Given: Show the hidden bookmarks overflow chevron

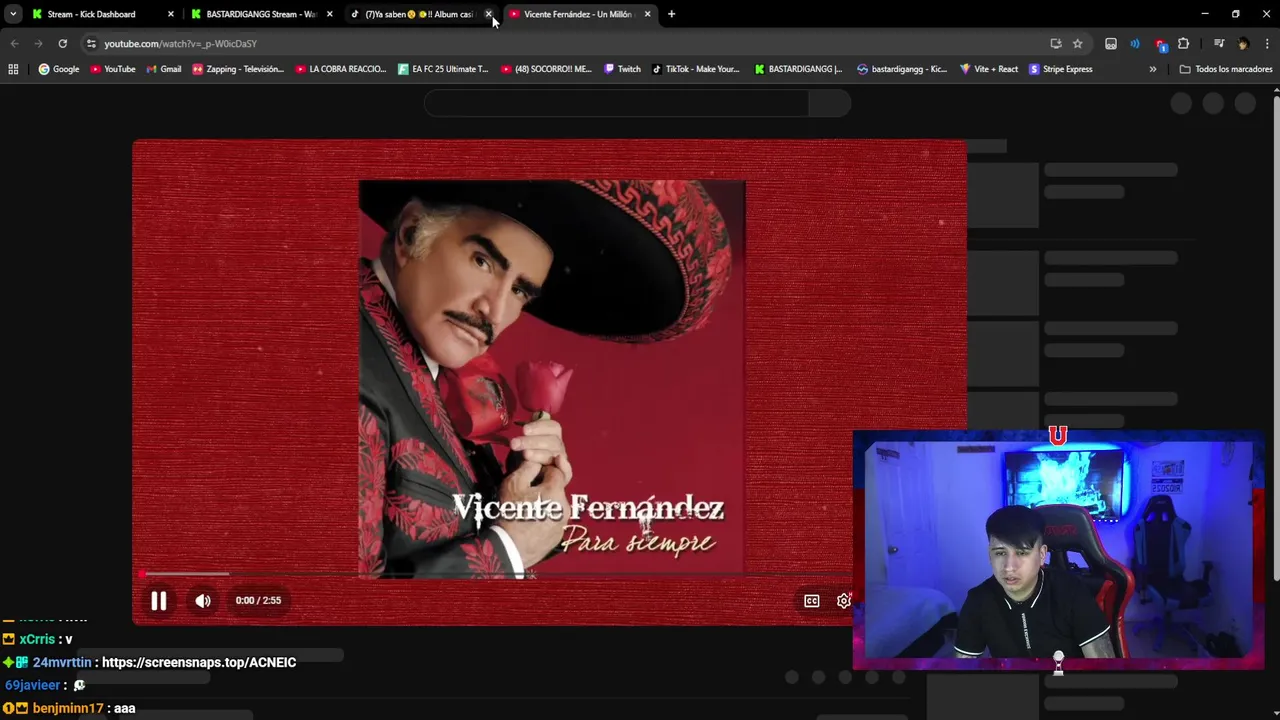Looking at the screenshot, I should 1152,69.
